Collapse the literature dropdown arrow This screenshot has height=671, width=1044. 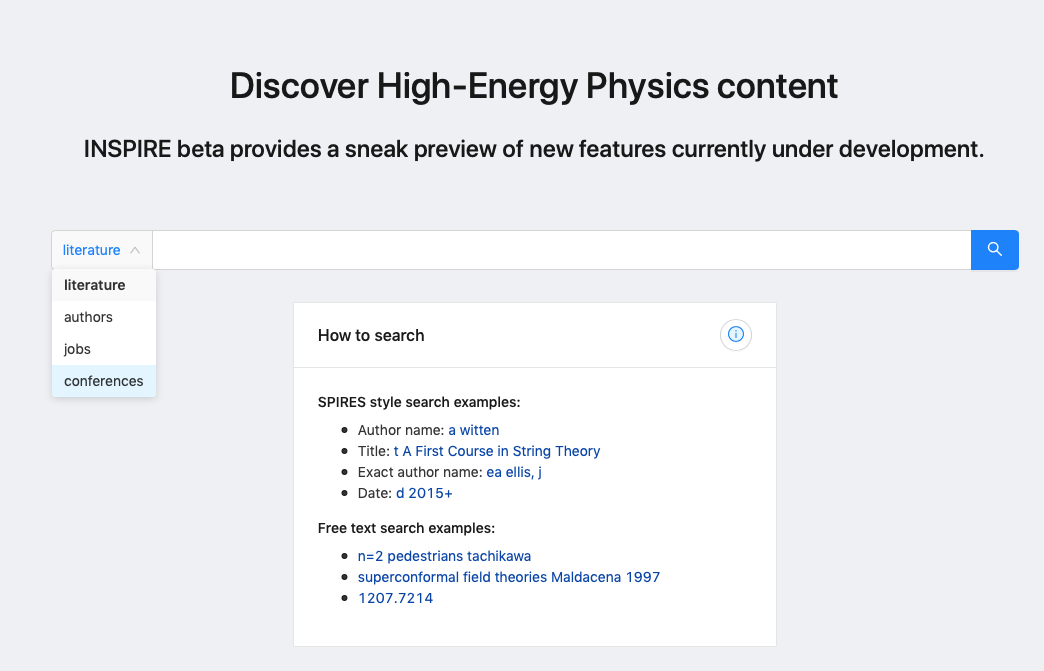(x=135, y=251)
